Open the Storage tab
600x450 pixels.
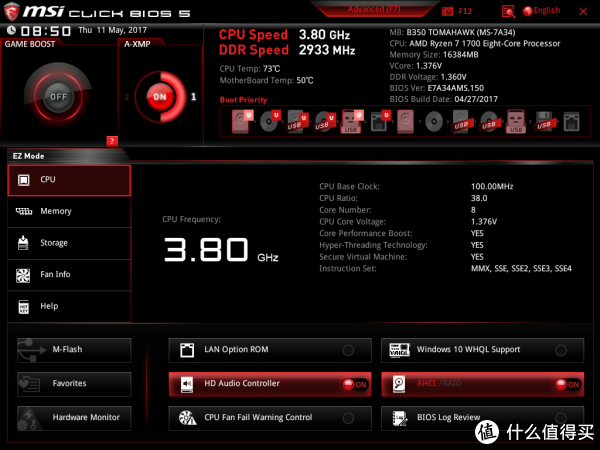pyautogui.click(x=69, y=243)
